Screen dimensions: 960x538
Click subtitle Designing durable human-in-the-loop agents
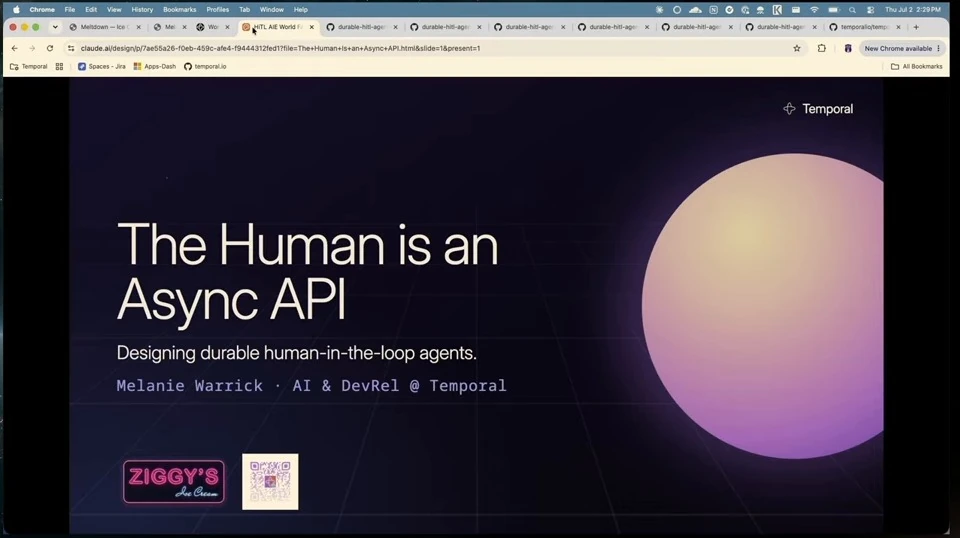[x=296, y=353]
